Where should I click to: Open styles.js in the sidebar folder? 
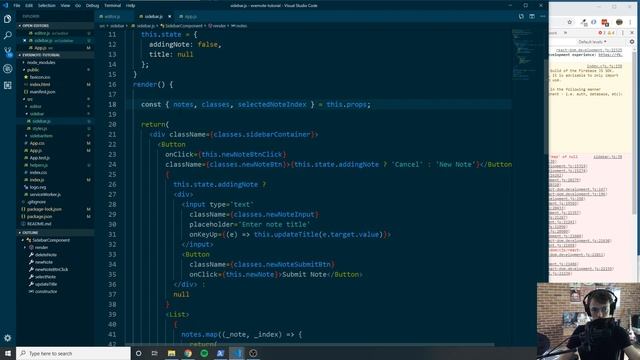tap(40, 129)
